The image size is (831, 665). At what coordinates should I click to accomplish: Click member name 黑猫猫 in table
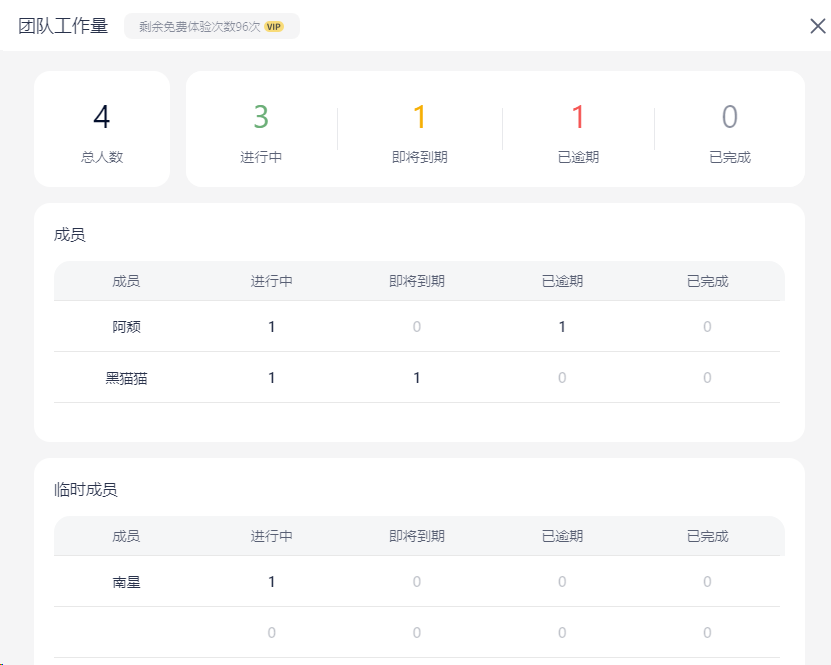coord(126,378)
